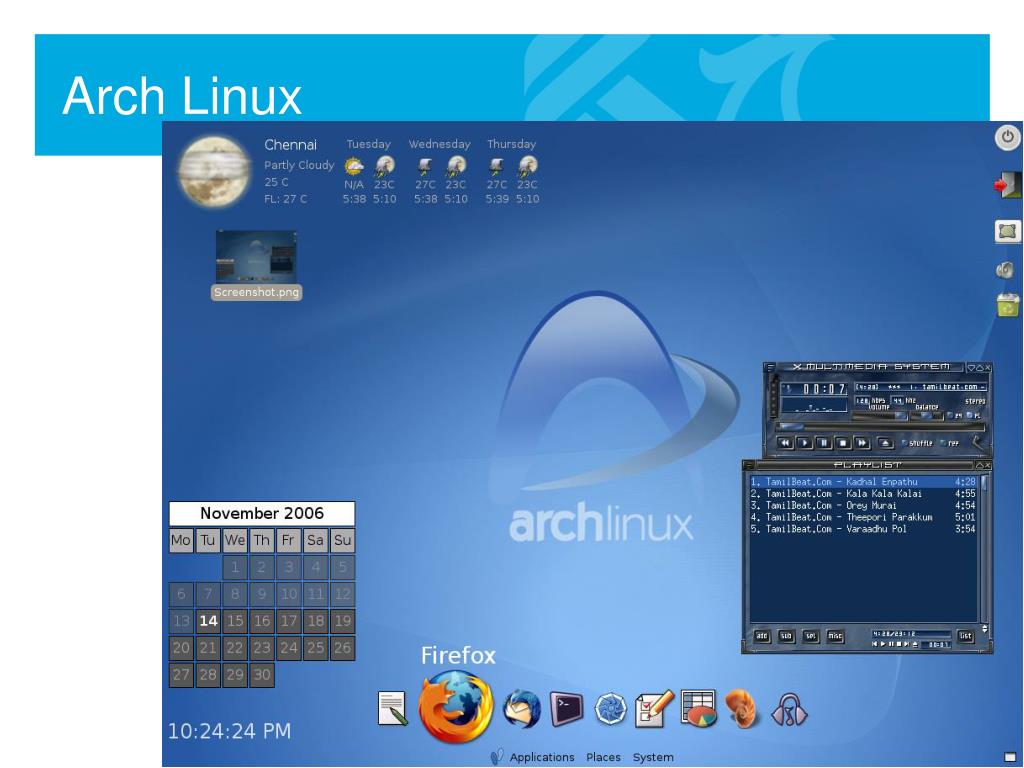The image size is (1024, 768).
Task: Click the GNOME foot icon beside Applications
Action: [498, 757]
